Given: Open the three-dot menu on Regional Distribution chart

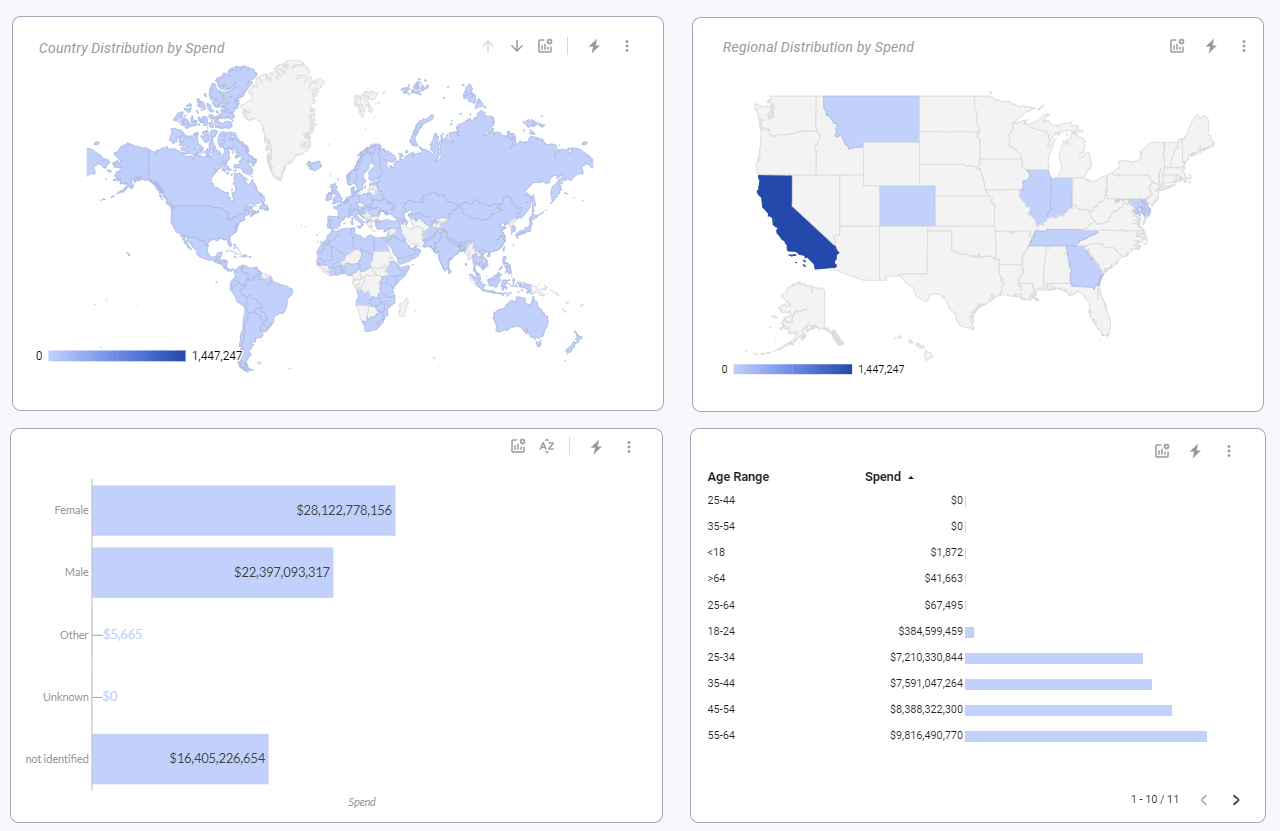Looking at the screenshot, I should point(1244,45).
